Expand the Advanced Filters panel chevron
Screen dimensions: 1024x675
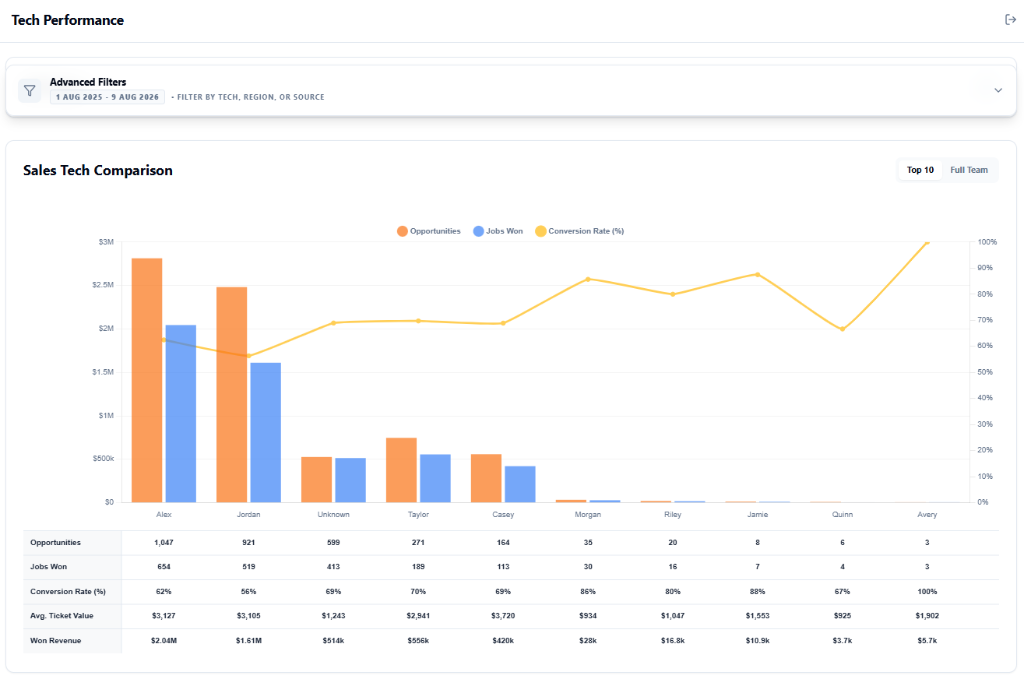point(998,90)
